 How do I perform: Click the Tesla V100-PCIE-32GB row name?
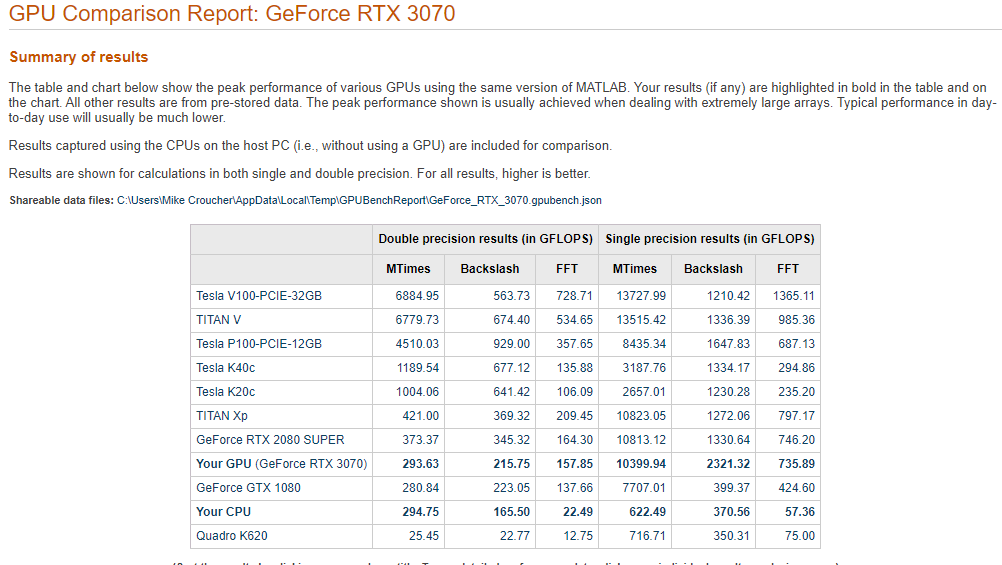pyautogui.click(x=259, y=296)
